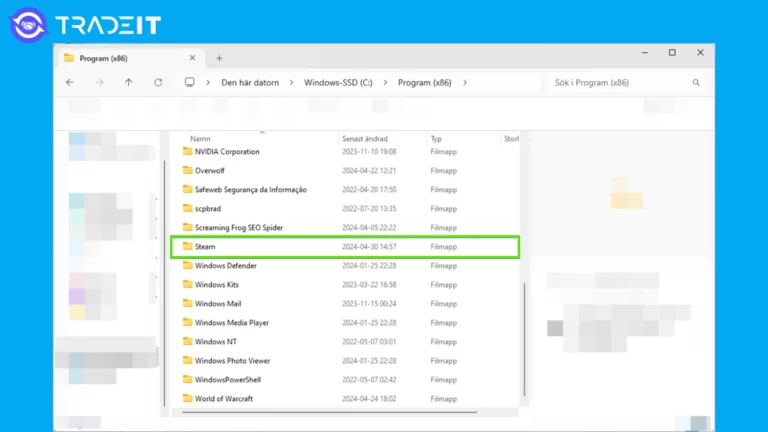Viewport: 768px width, 432px height.
Task: Click the World of Warcraft folder icon
Action: coord(188,398)
